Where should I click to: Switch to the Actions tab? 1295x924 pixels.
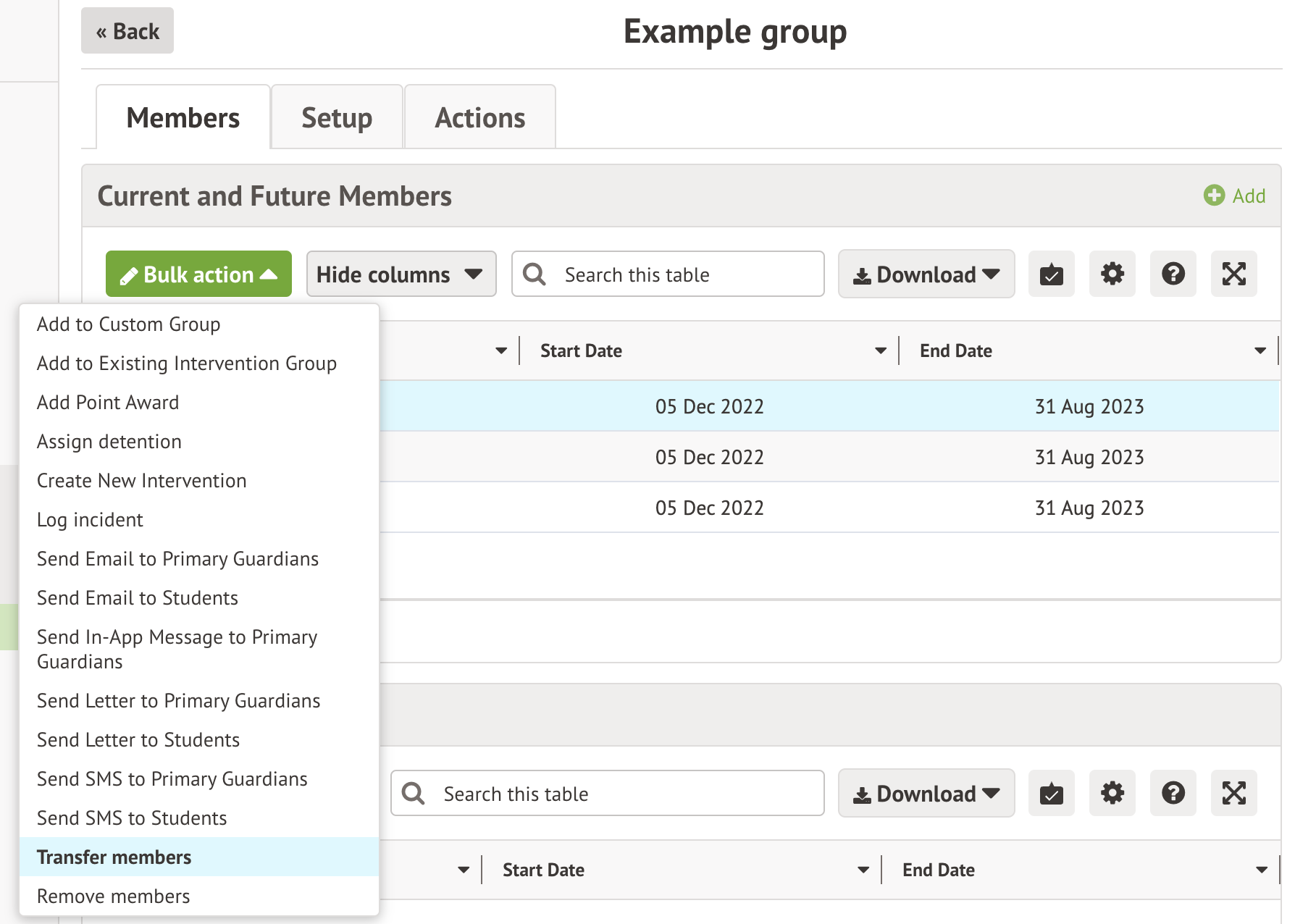pyautogui.click(x=480, y=117)
